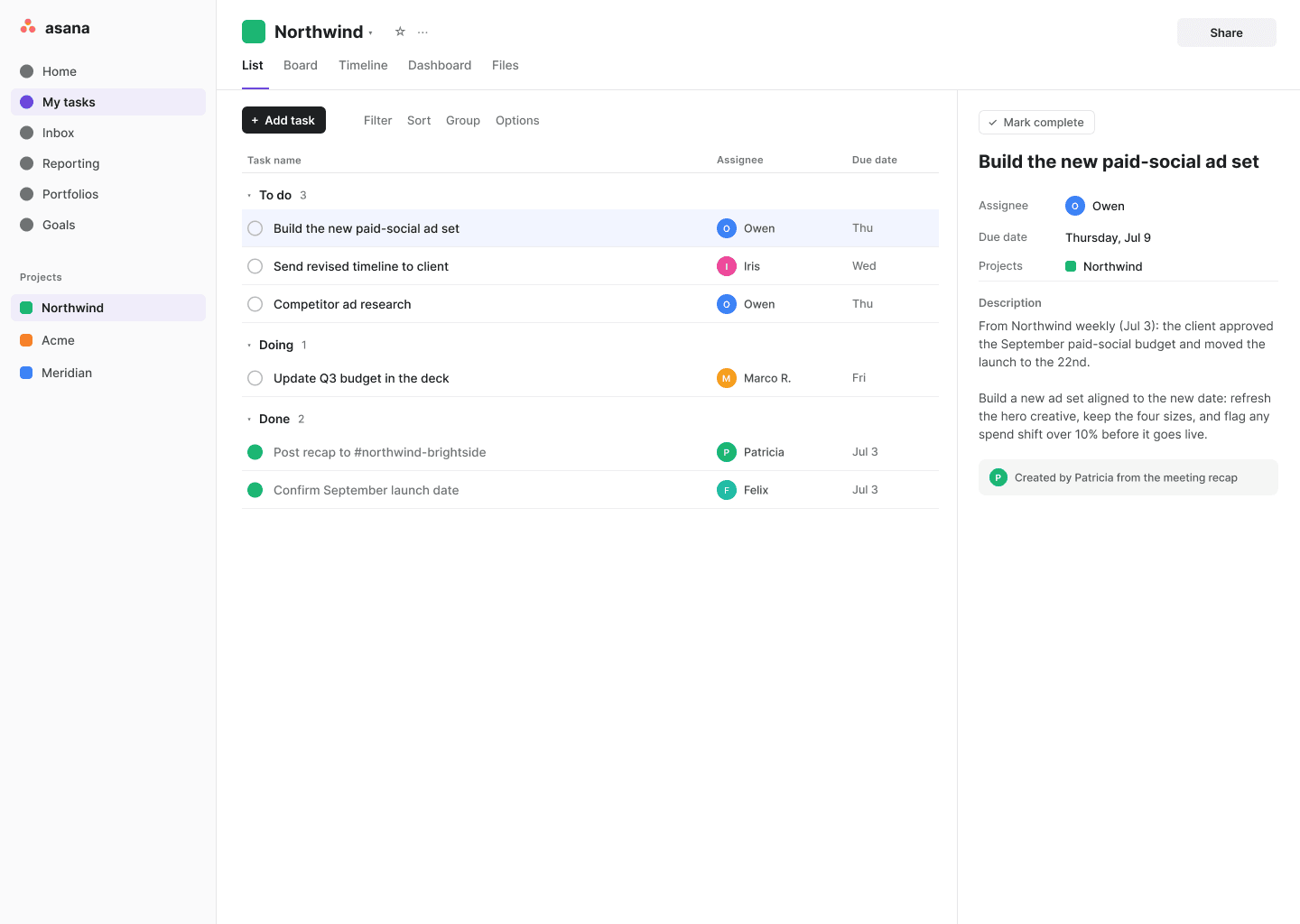Click Owen's avatar on Competitor ad research row
The height and width of the screenshot is (924, 1300).
pyautogui.click(x=727, y=304)
